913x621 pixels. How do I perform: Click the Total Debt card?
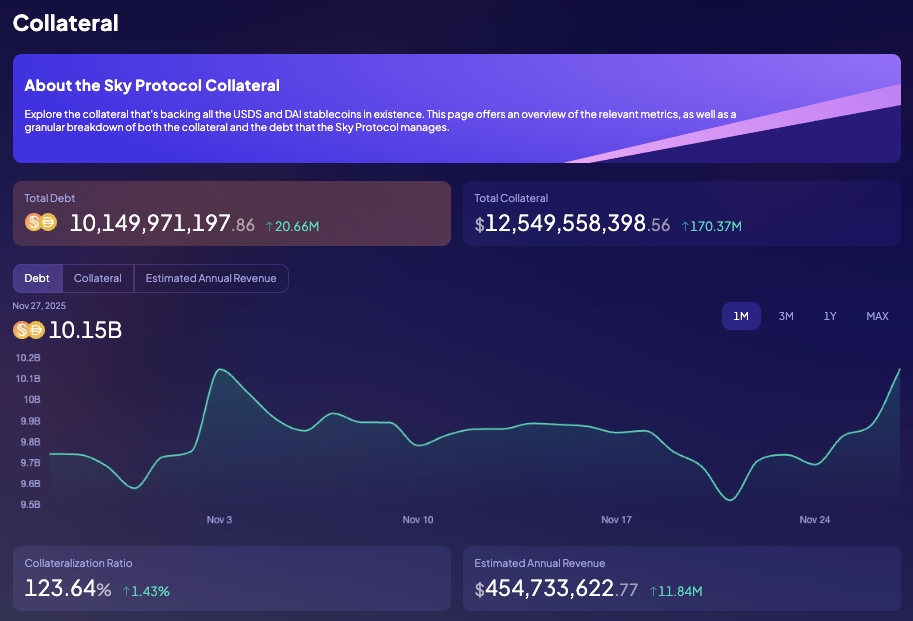point(232,214)
